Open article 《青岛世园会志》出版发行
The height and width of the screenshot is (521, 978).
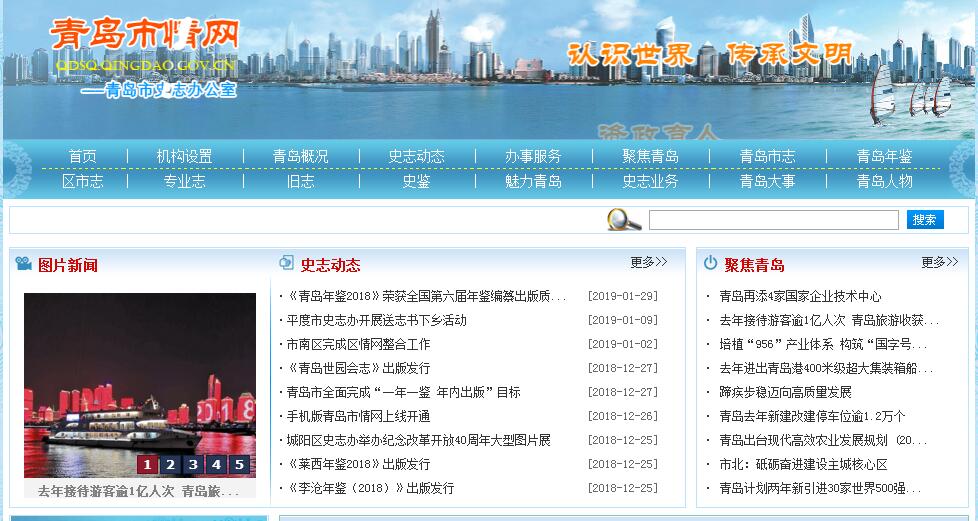358,368
